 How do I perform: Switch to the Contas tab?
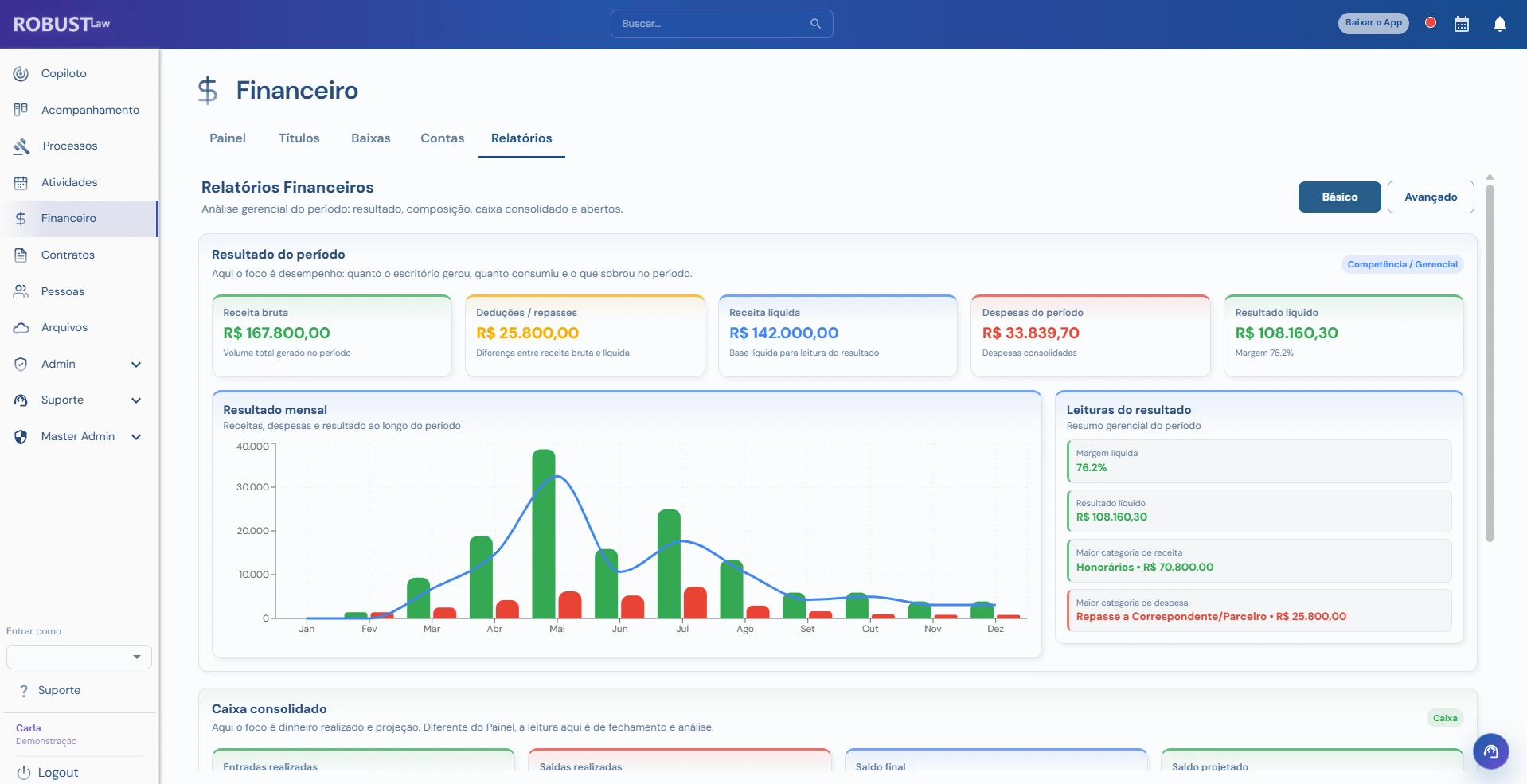tap(443, 138)
